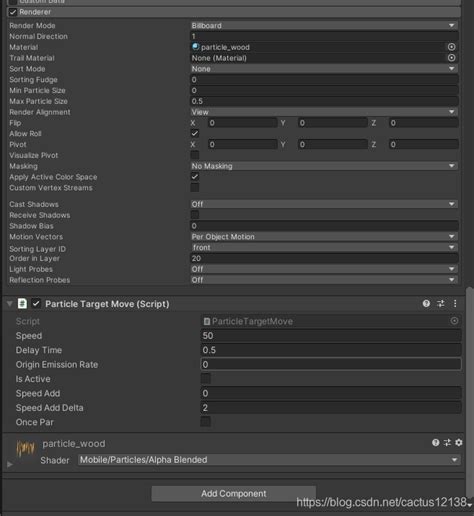Open the Material object picker for particle_wood
This screenshot has height=516, width=474.
(x=451, y=47)
